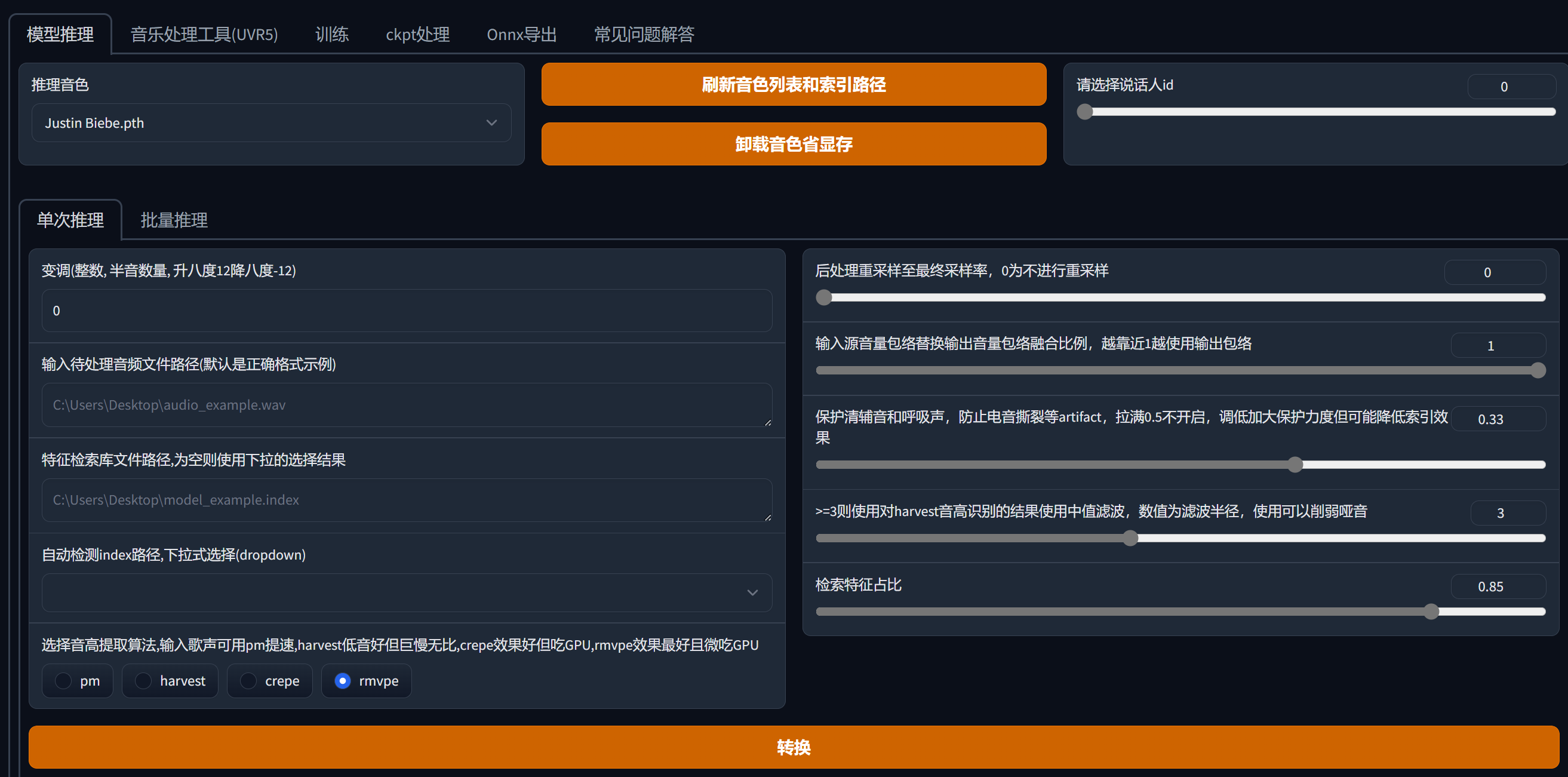The width and height of the screenshot is (1568, 777).
Task: Open the 常见问题解答 tab
Action: click(644, 34)
